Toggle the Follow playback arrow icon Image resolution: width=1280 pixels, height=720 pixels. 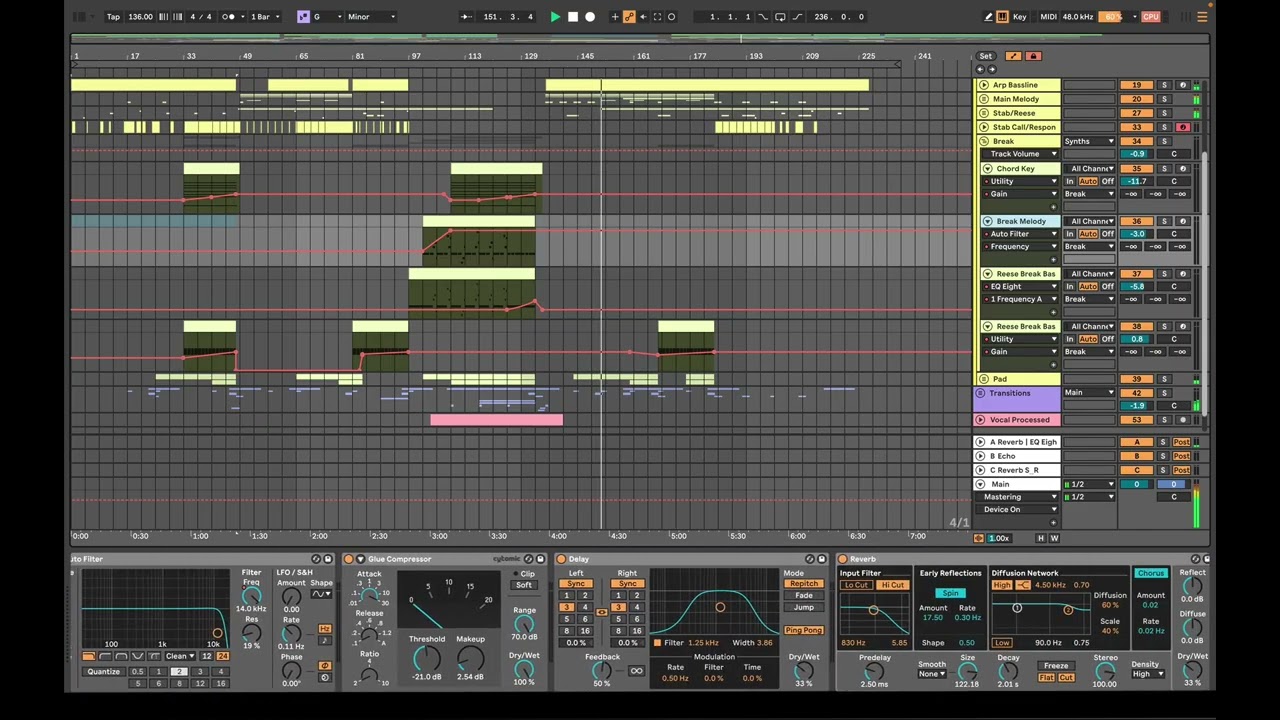coord(467,17)
